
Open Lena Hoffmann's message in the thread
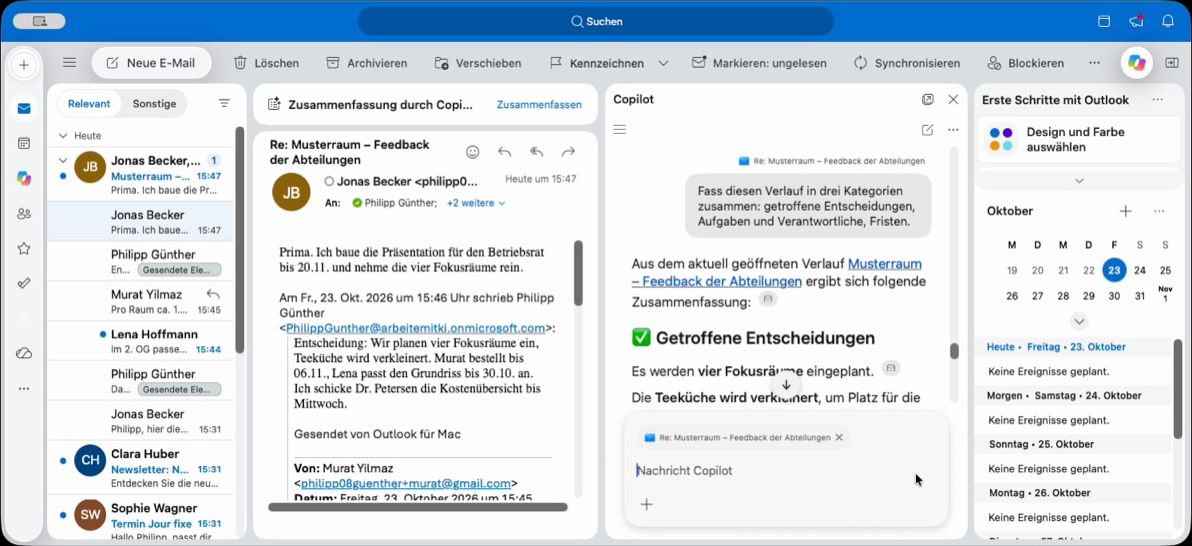pyautogui.click(x=141, y=341)
